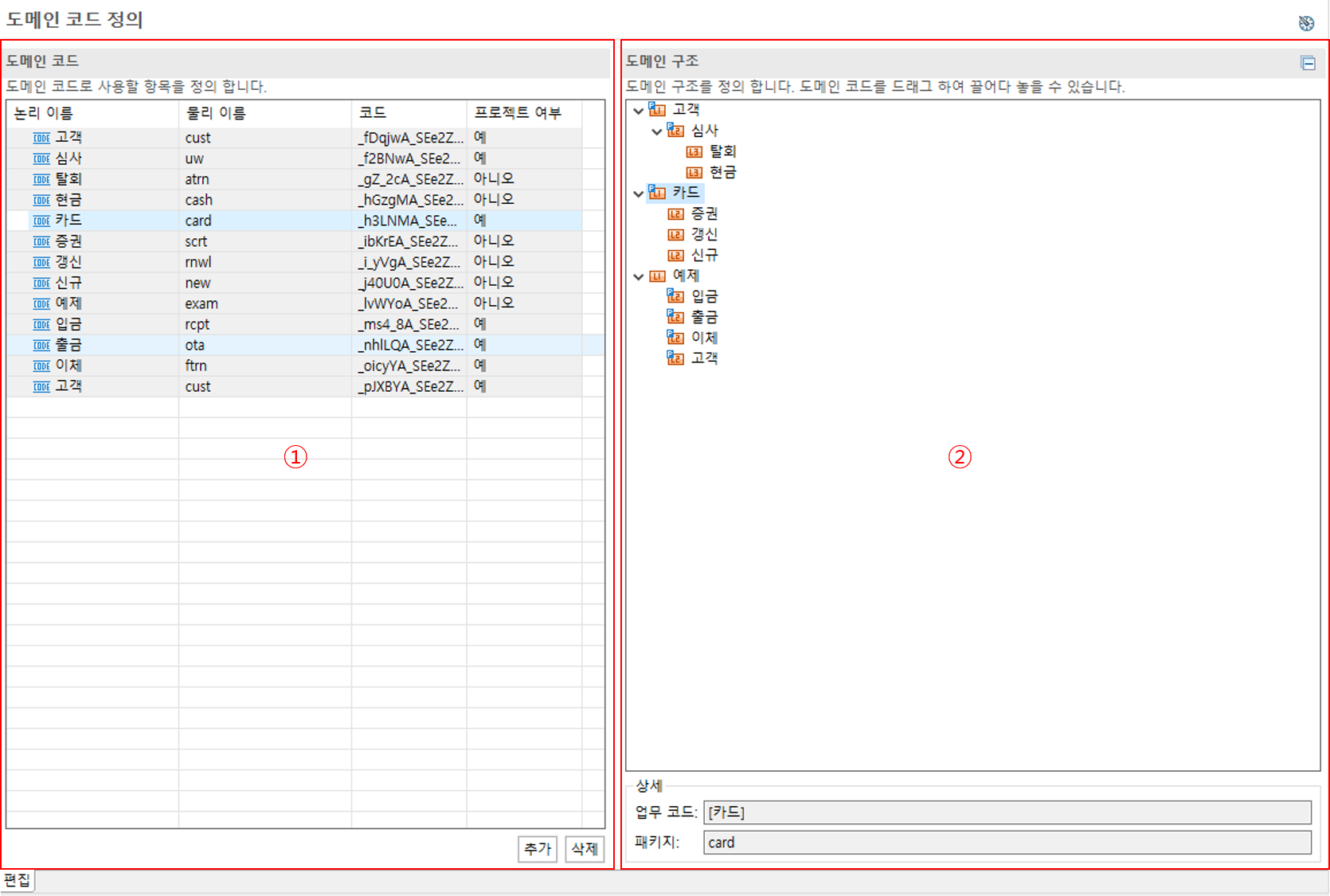Collapse the 카드 tree node
The image size is (1330, 896).
[x=639, y=194]
